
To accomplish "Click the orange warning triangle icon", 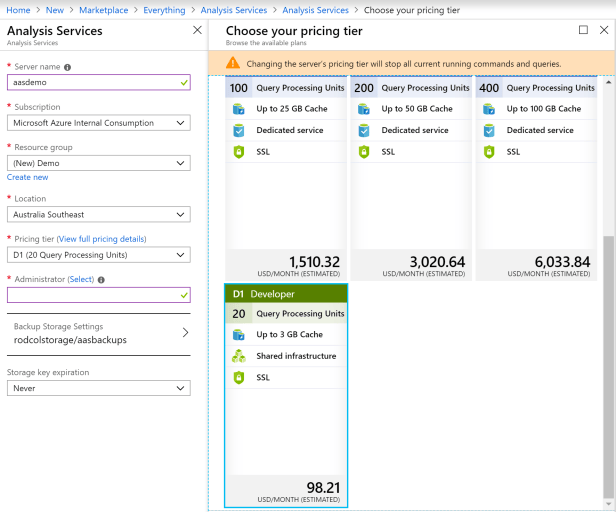I will [x=233, y=63].
